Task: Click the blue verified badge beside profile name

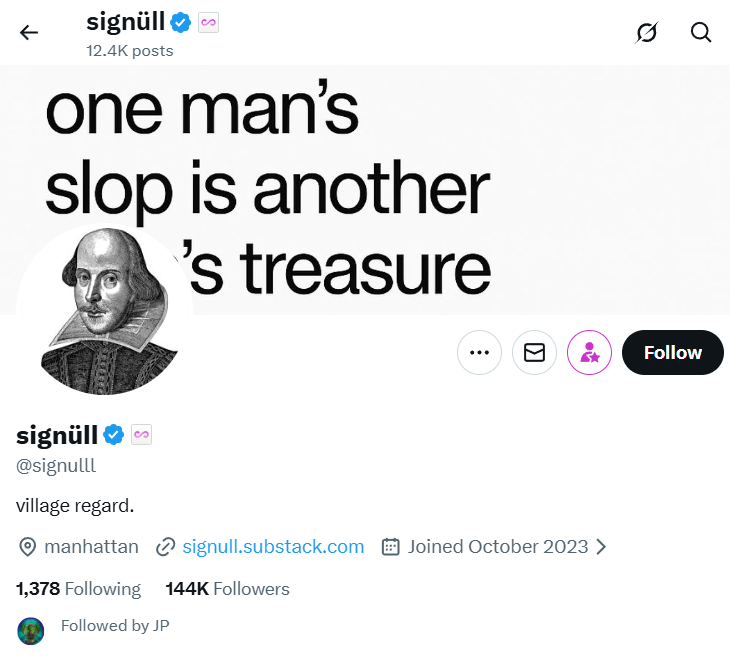Action: pyautogui.click(x=114, y=435)
